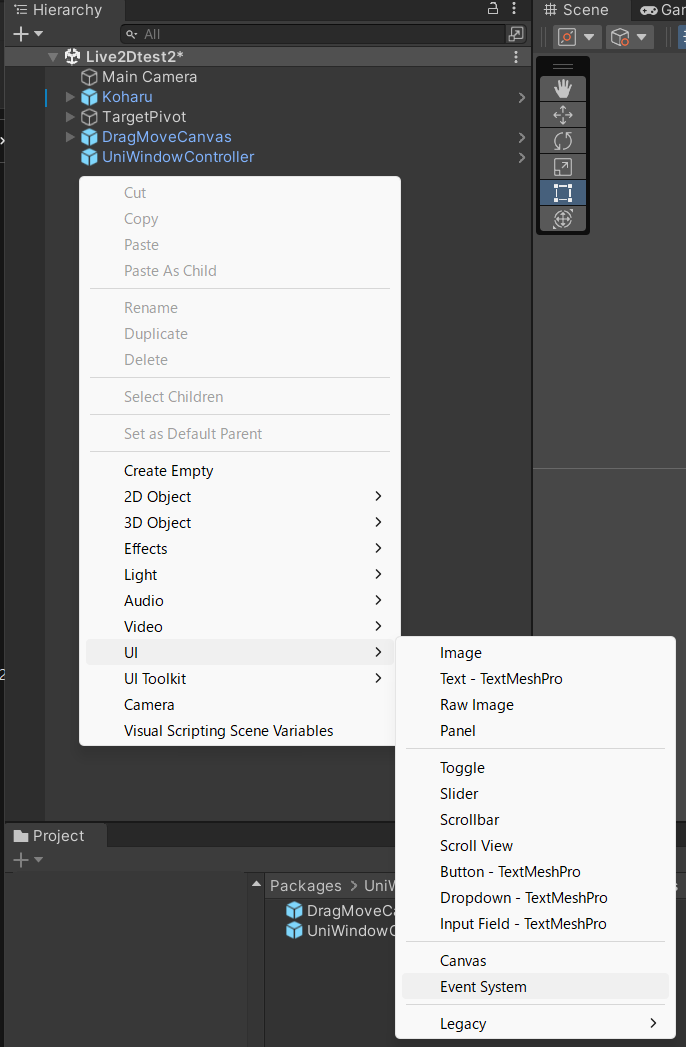Select the Hand (view) tool in the Scene toolbar

coord(563,89)
